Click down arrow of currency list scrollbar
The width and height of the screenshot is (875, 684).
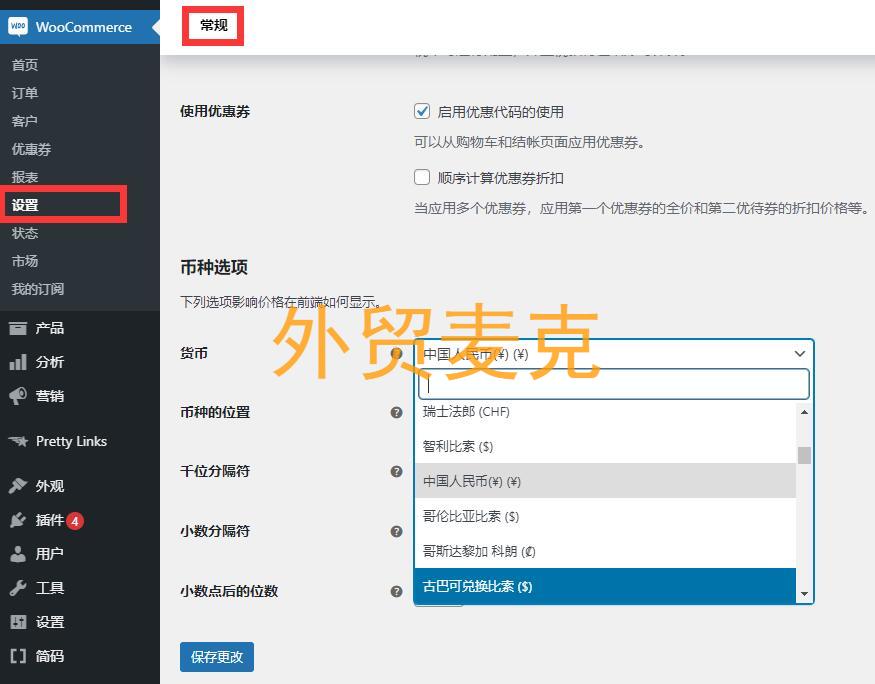(x=804, y=594)
